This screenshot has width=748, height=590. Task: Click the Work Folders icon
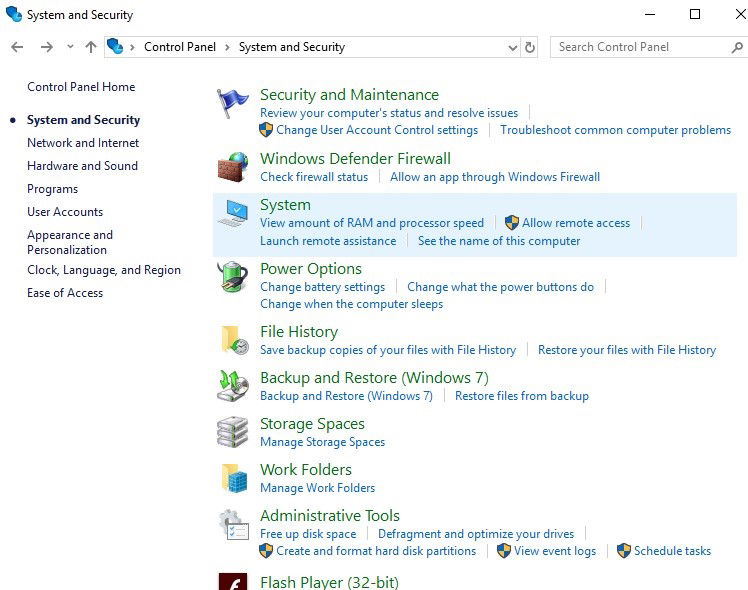(x=234, y=478)
